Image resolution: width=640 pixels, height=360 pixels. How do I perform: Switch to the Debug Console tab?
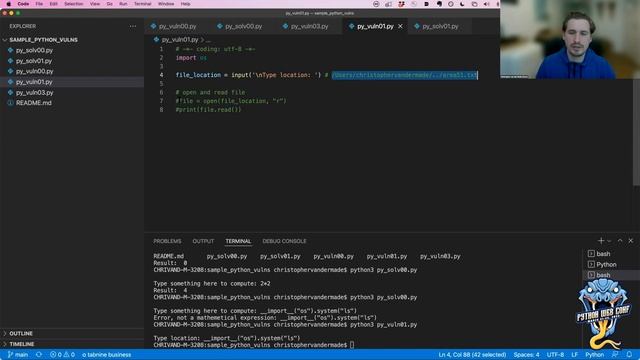coord(284,241)
